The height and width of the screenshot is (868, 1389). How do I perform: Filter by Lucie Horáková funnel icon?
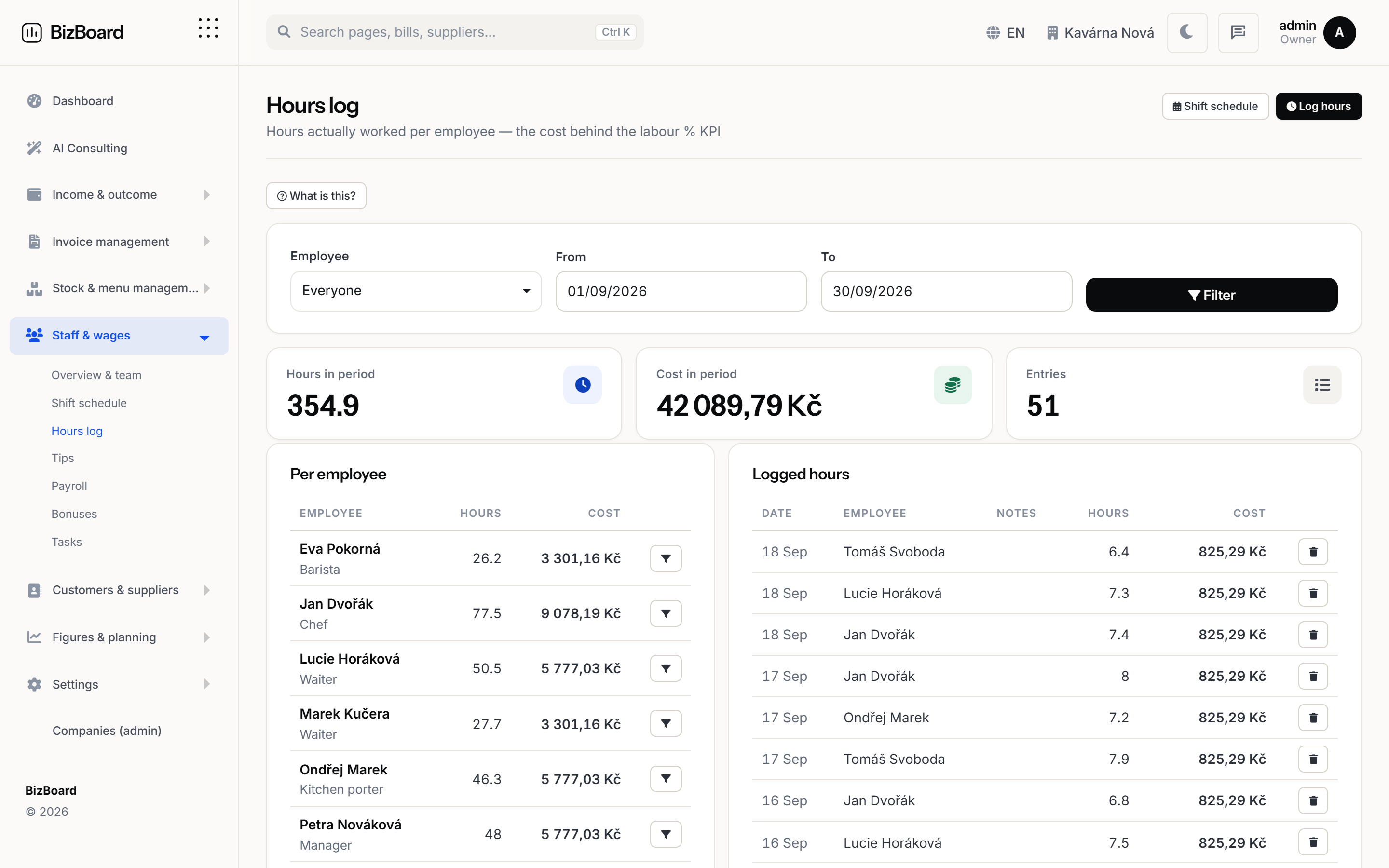point(666,669)
